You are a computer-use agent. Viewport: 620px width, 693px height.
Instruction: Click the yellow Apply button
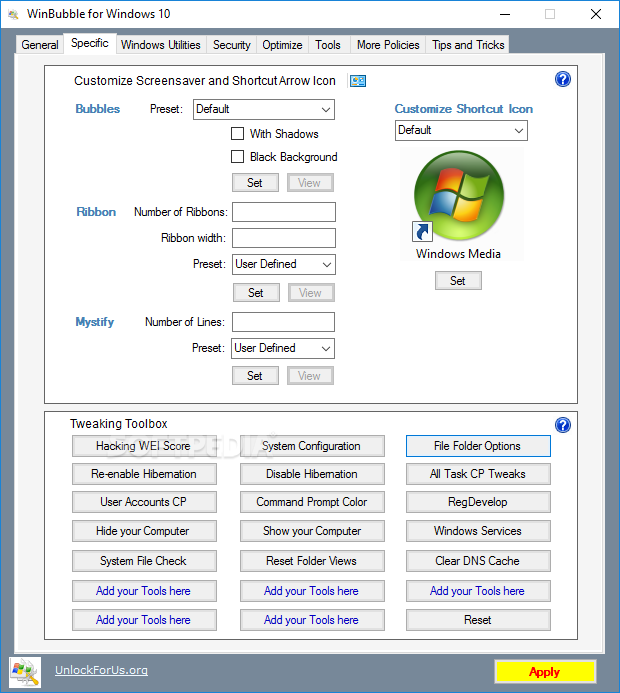(545, 672)
